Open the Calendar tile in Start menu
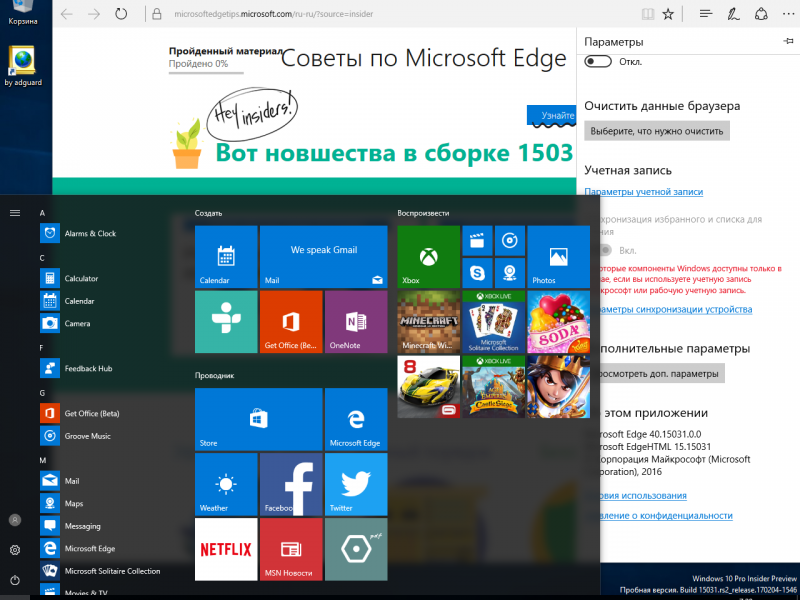This screenshot has width=800, height=600. pyautogui.click(x=226, y=257)
